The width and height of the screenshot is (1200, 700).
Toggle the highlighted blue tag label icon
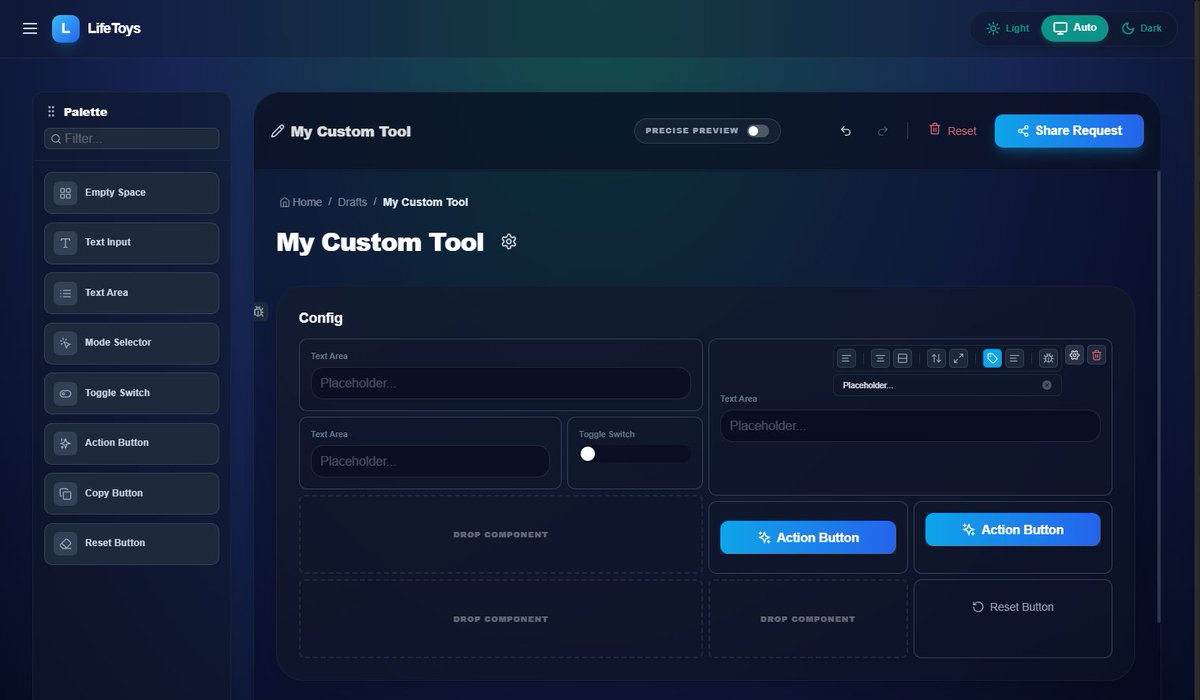[x=992, y=358]
